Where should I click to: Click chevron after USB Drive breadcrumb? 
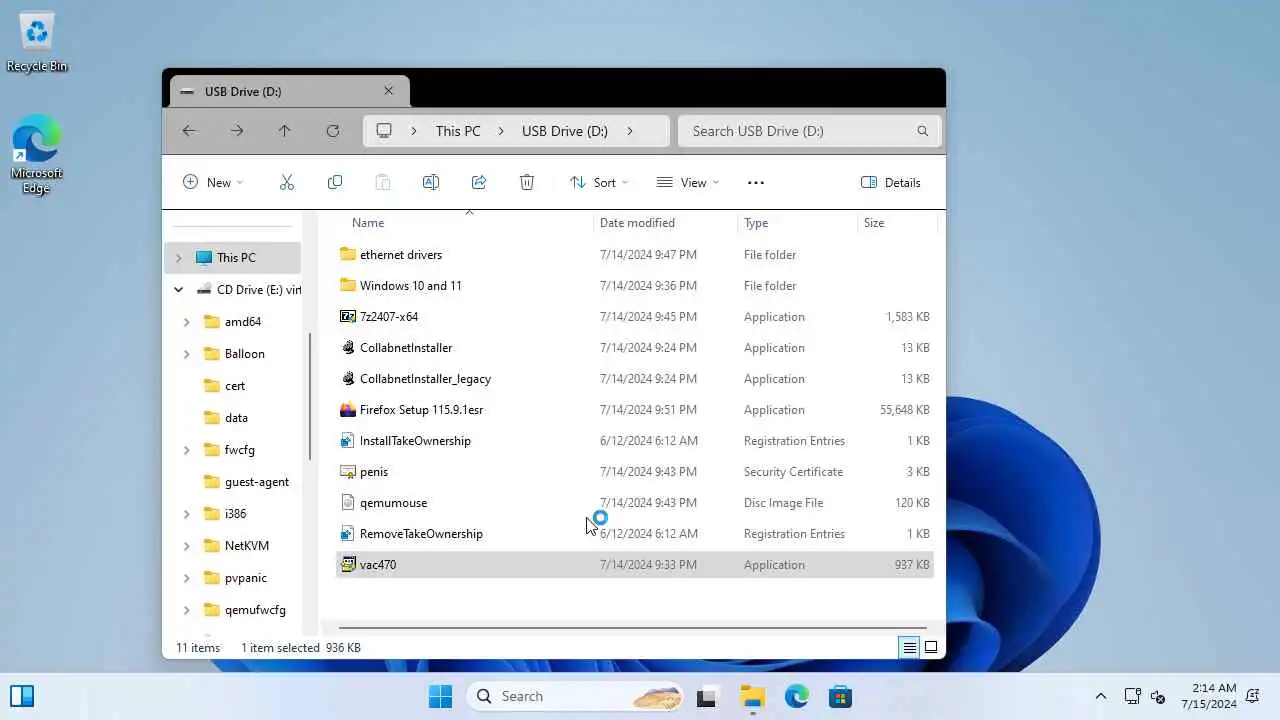pos(630,131)
